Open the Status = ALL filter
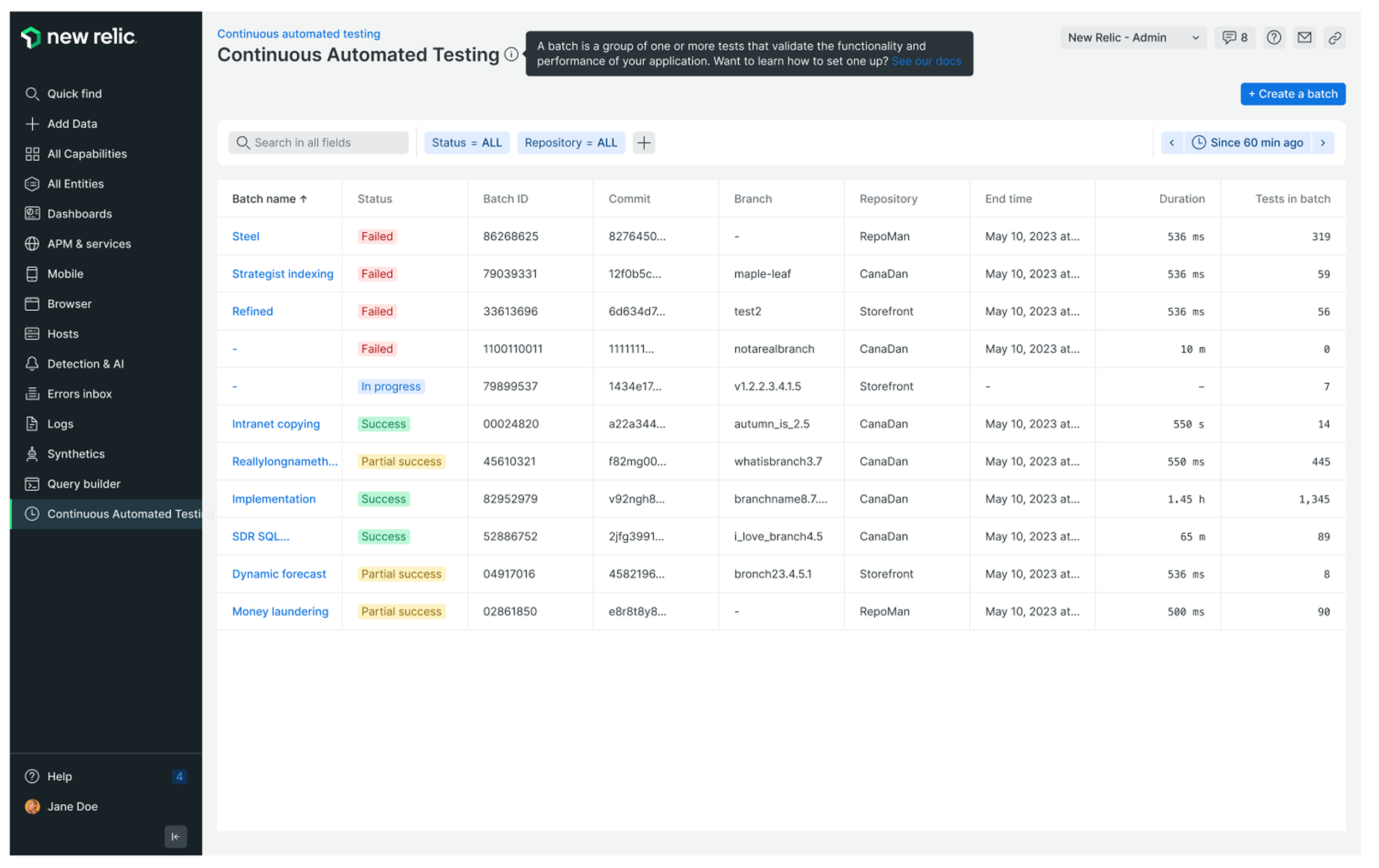Viewport: 1379px width, 868px height. tap(467, 142)
